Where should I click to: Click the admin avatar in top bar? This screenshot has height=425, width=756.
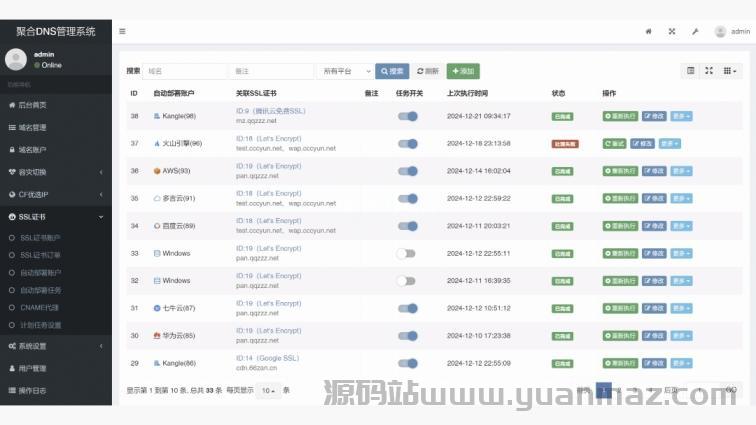(720, 32)
